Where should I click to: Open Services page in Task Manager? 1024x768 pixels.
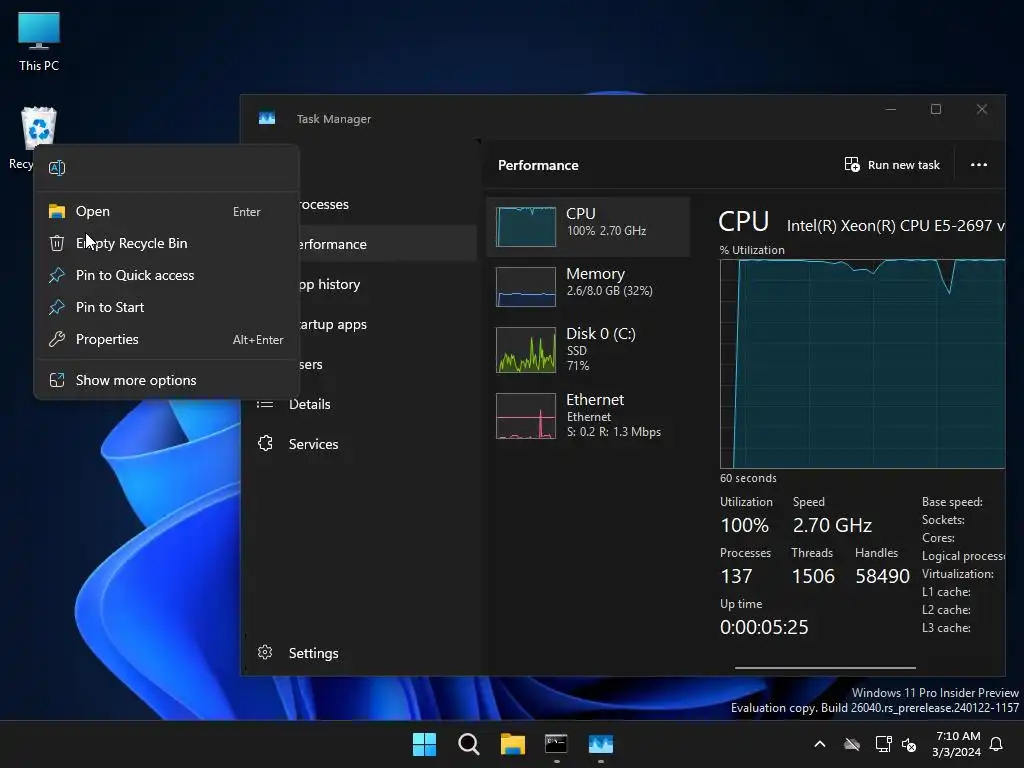(x=361, y=444)
